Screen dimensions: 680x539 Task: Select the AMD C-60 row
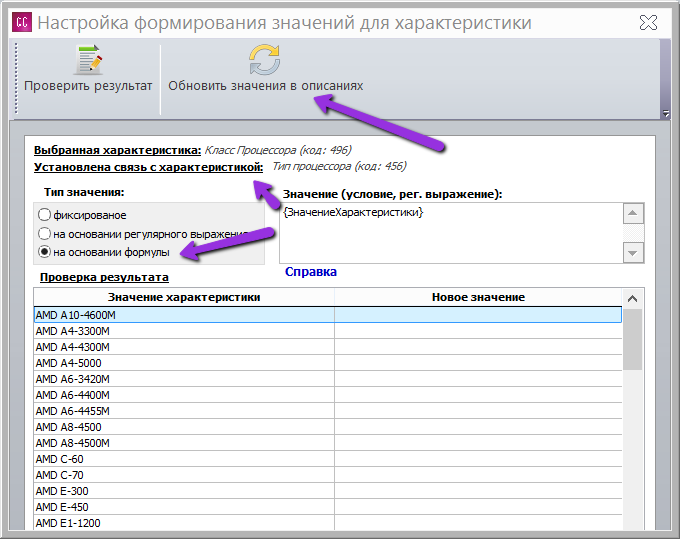327,459
